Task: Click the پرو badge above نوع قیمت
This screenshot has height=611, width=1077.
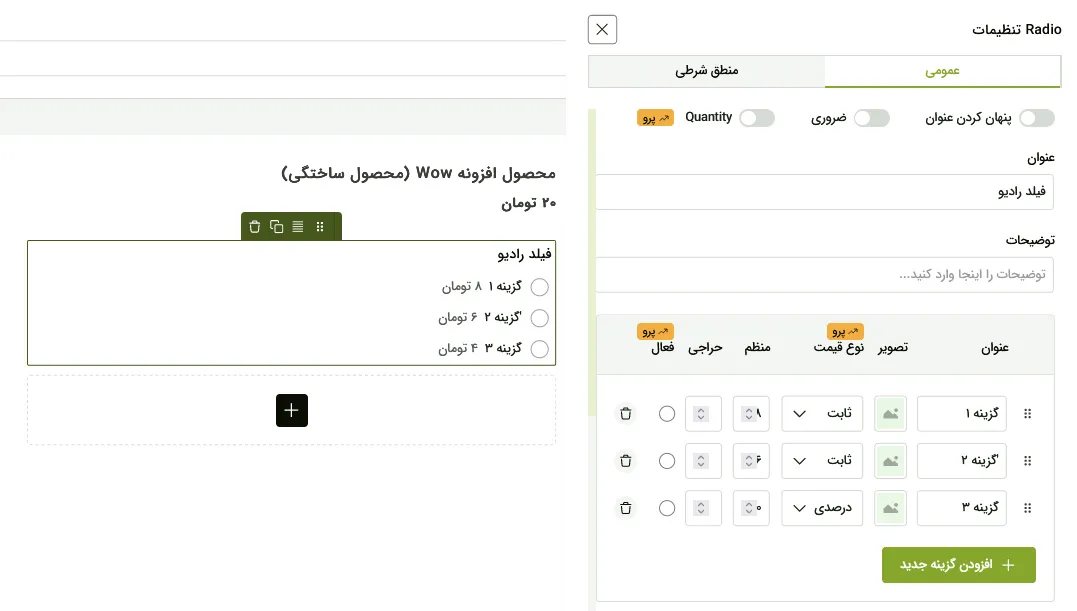Action: (x=845, y=332)
